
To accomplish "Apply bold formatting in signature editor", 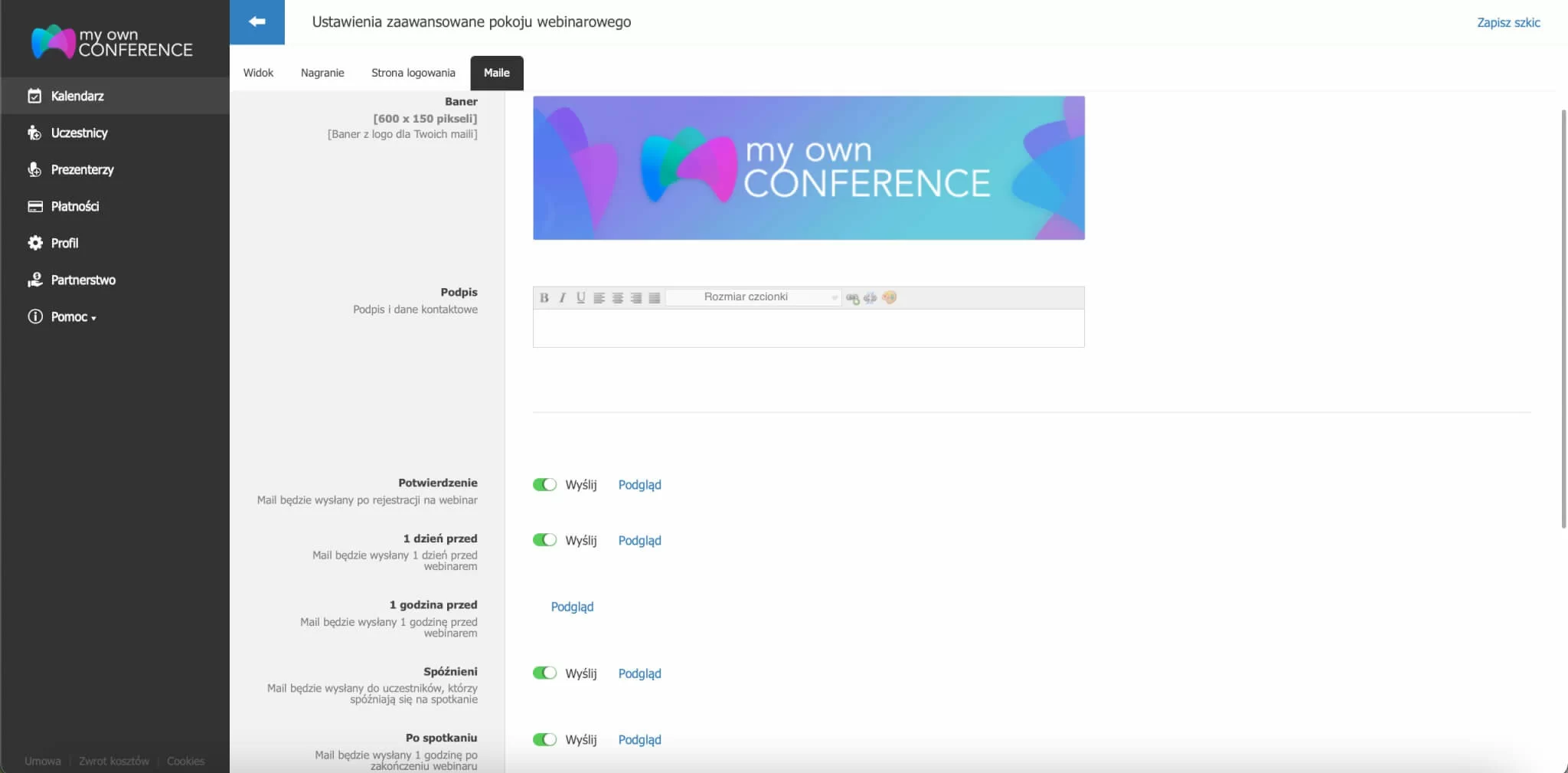I will (x=544, y=298).
